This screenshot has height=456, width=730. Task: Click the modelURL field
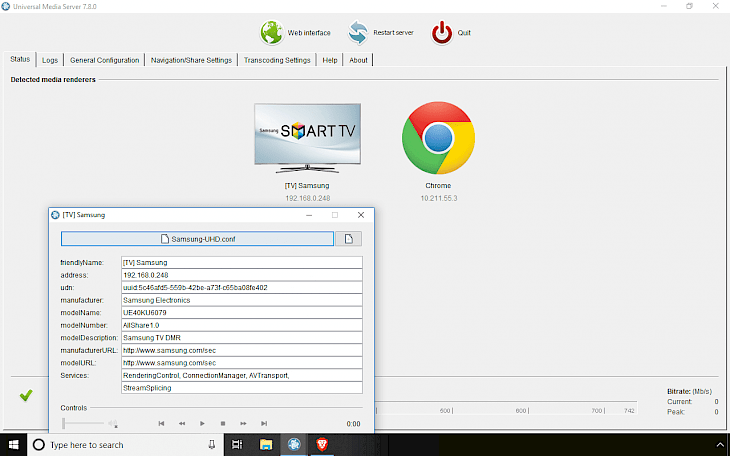tap(242, 363)
